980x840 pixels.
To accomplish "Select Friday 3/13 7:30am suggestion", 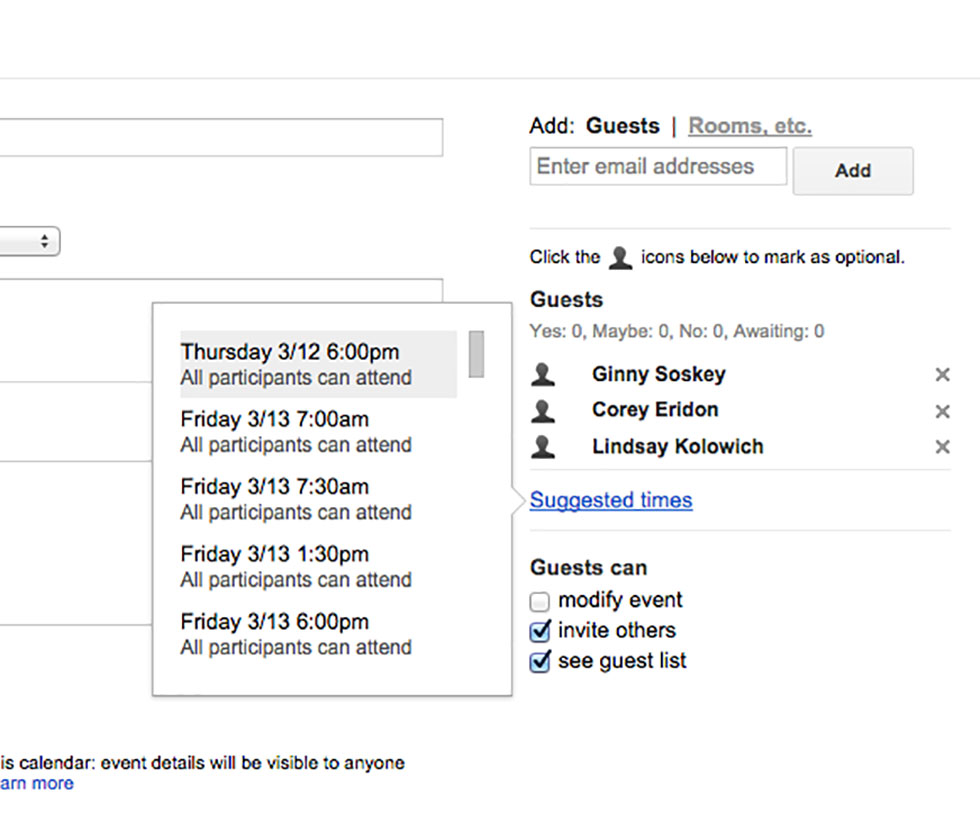I will point(296,498).
